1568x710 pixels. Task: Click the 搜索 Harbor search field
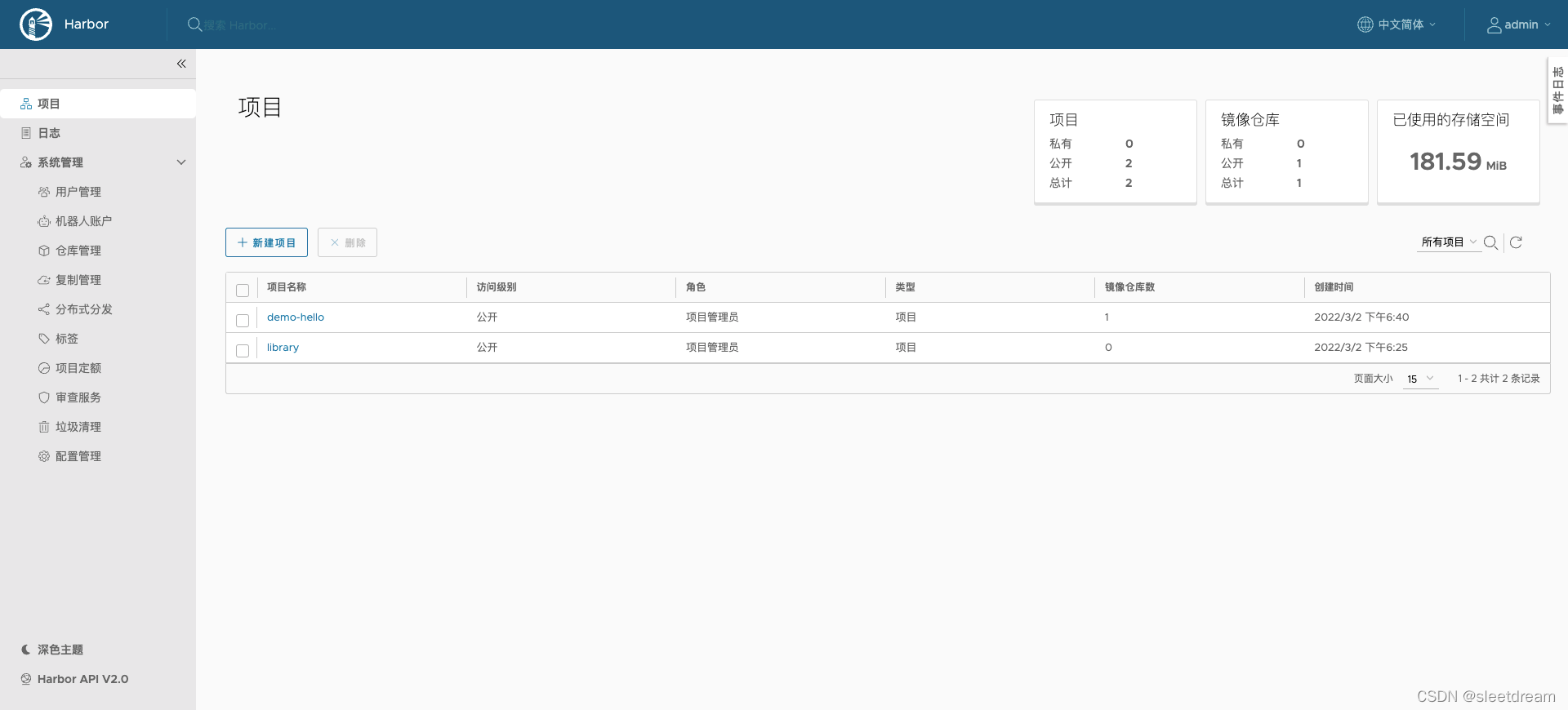[x=240, y=25]
